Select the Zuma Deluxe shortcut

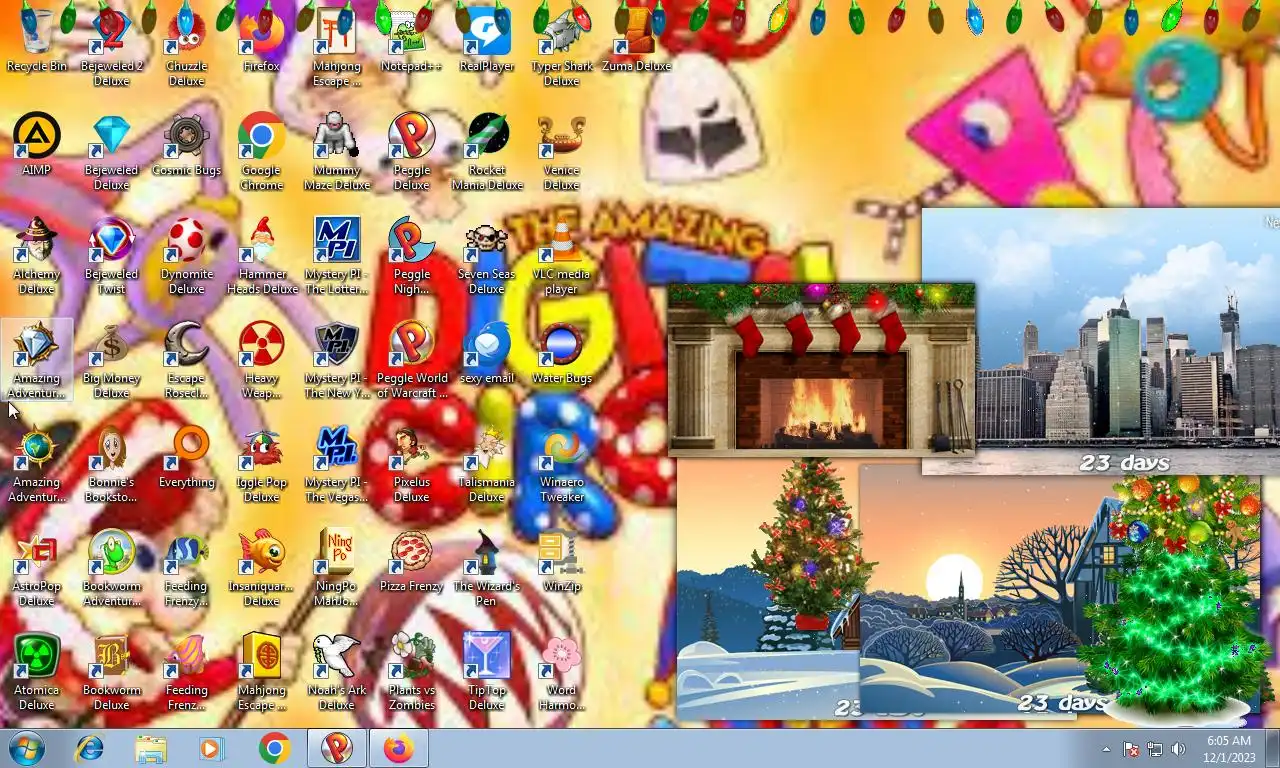[636, 42]
